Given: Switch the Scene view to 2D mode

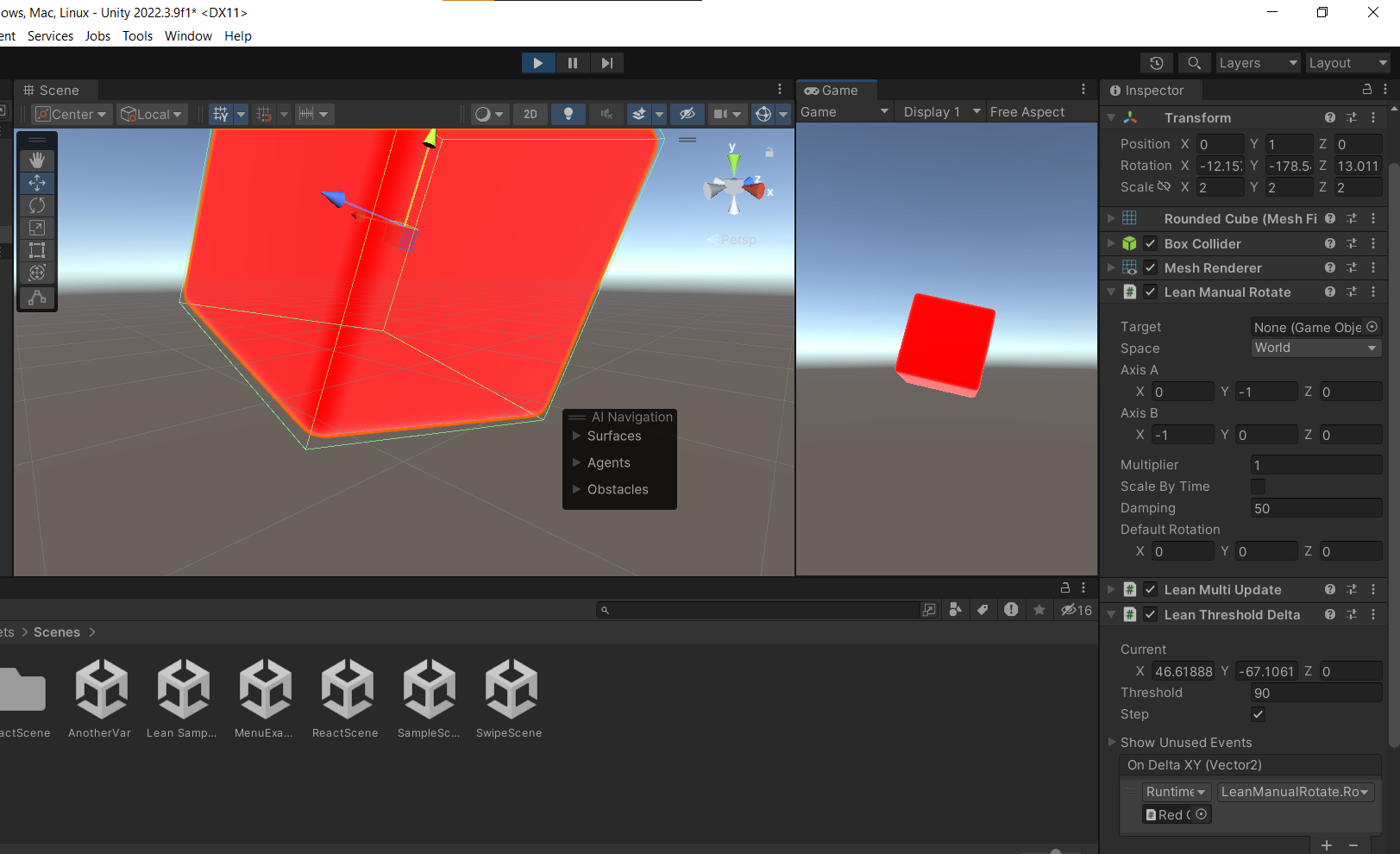Looking at the screenshot, I should pyautogui.click(x=530, y=113).
